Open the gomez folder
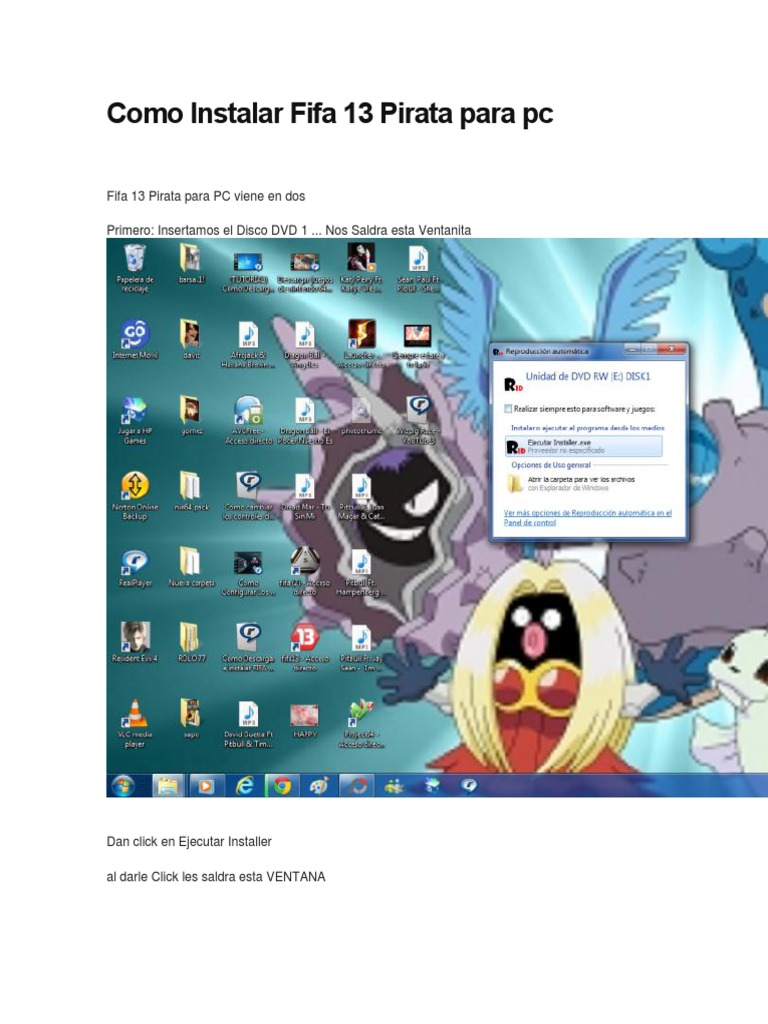This screenshot has width=768, height=1024. (x=191, y=415)
